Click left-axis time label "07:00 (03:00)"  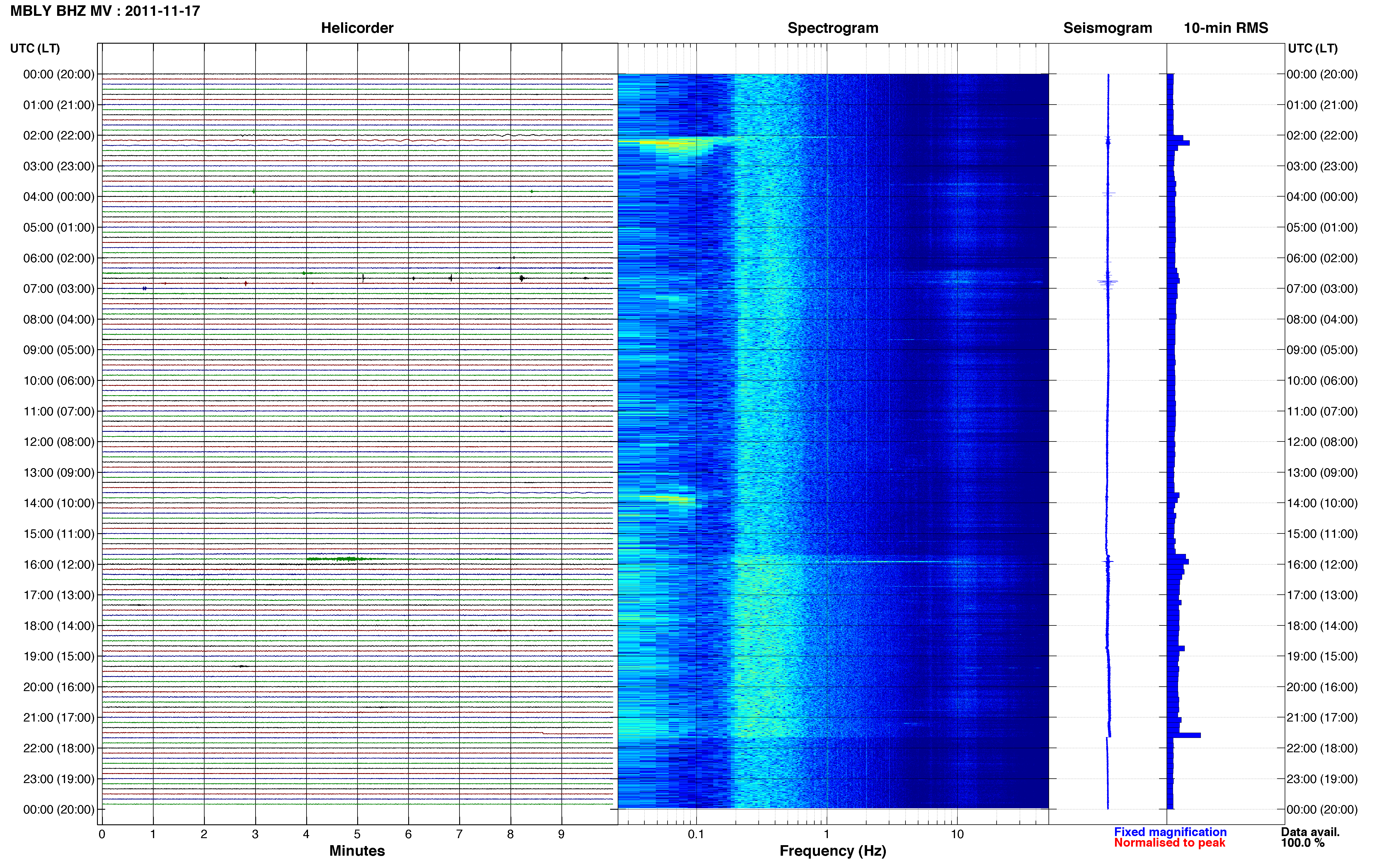(59, 289)
